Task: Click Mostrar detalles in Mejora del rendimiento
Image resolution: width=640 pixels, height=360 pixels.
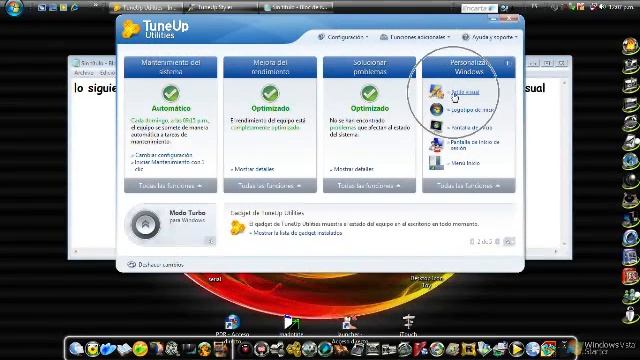Action: [254, 169]
